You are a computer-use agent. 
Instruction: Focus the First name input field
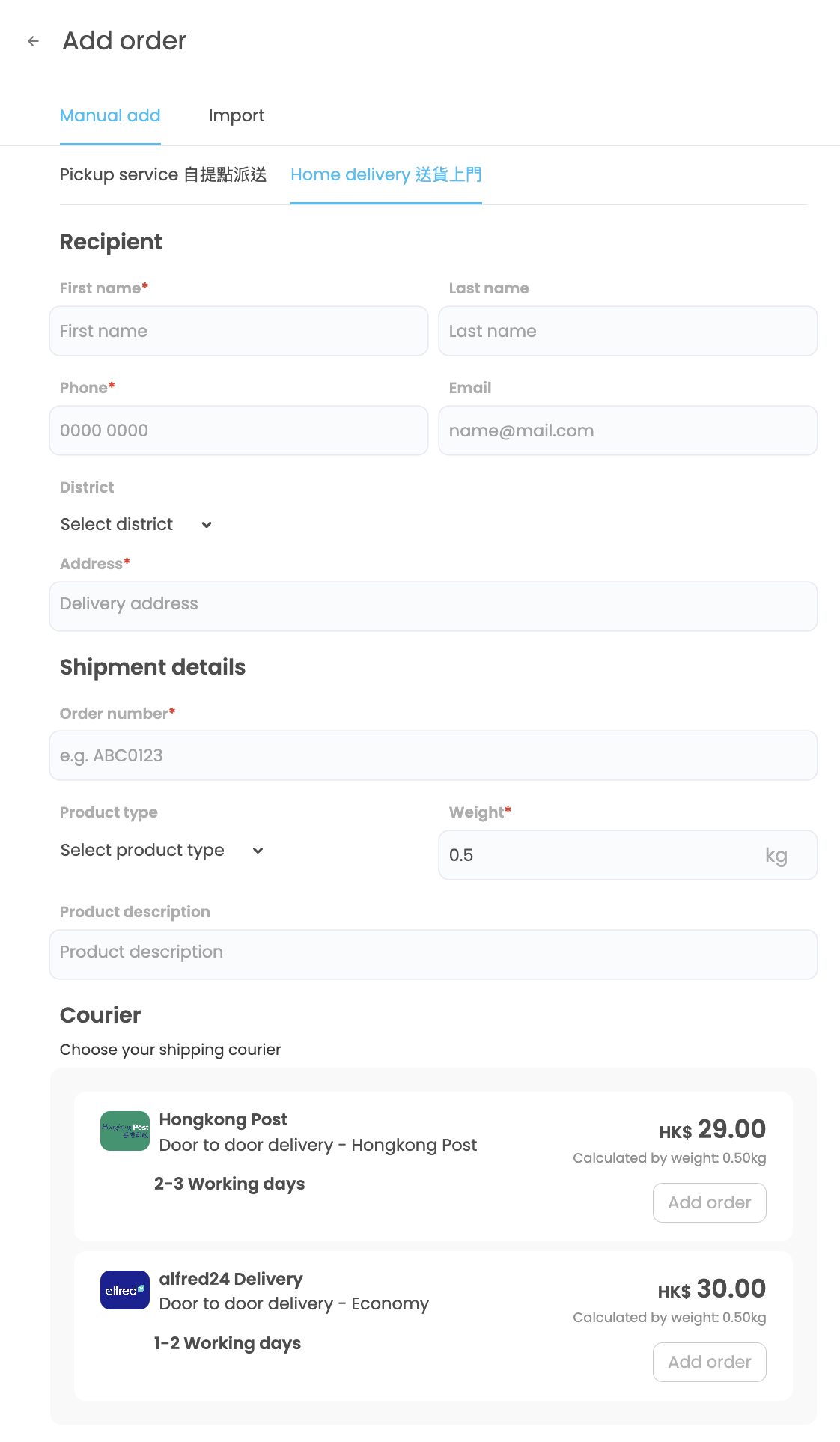(x=239, y=331)
